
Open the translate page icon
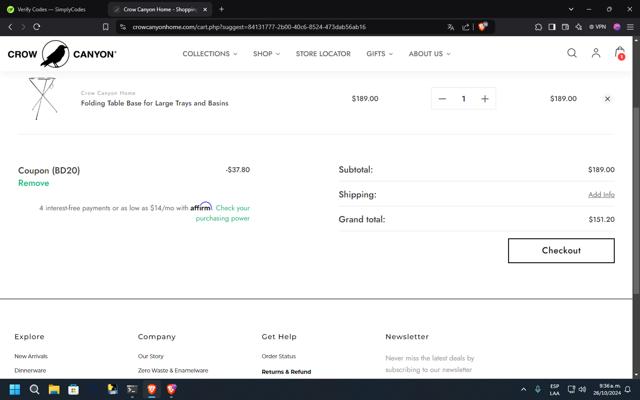(x=451, y=27)
